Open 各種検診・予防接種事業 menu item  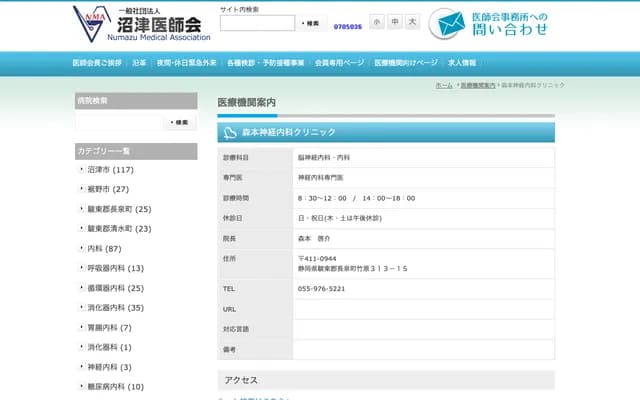[265, 62]
